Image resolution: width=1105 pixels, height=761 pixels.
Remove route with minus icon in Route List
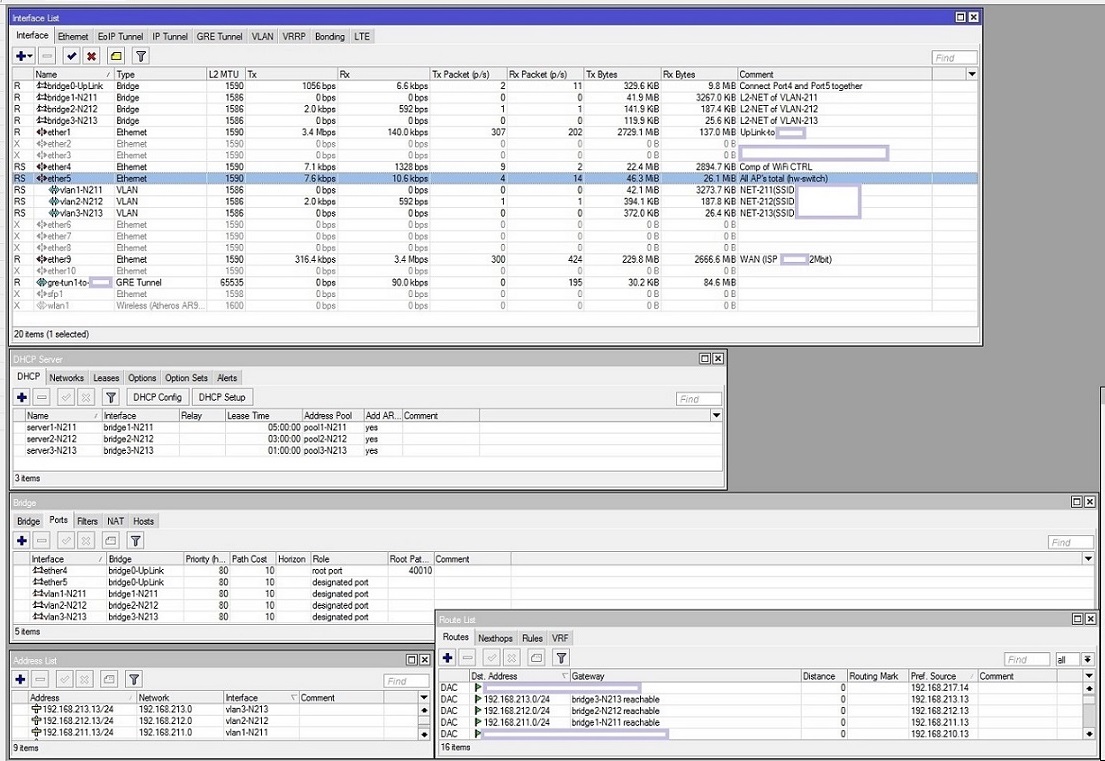tap(467, 657)
